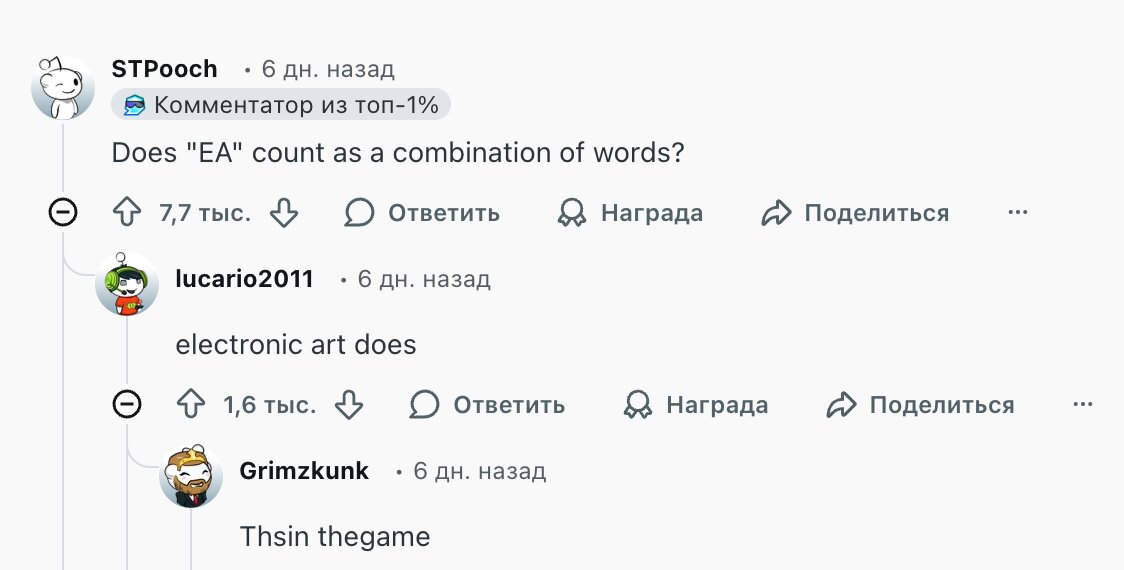Reply to lucario2011's comment
This screenshot has height=570, width=1124.
coord(487,405)
